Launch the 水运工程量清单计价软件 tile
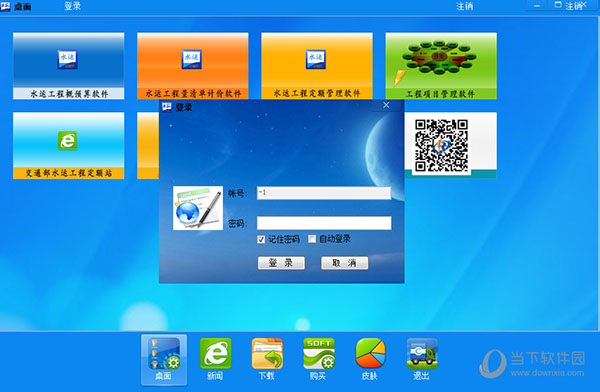Screen dimensions: 600x392 pos(192,66)
